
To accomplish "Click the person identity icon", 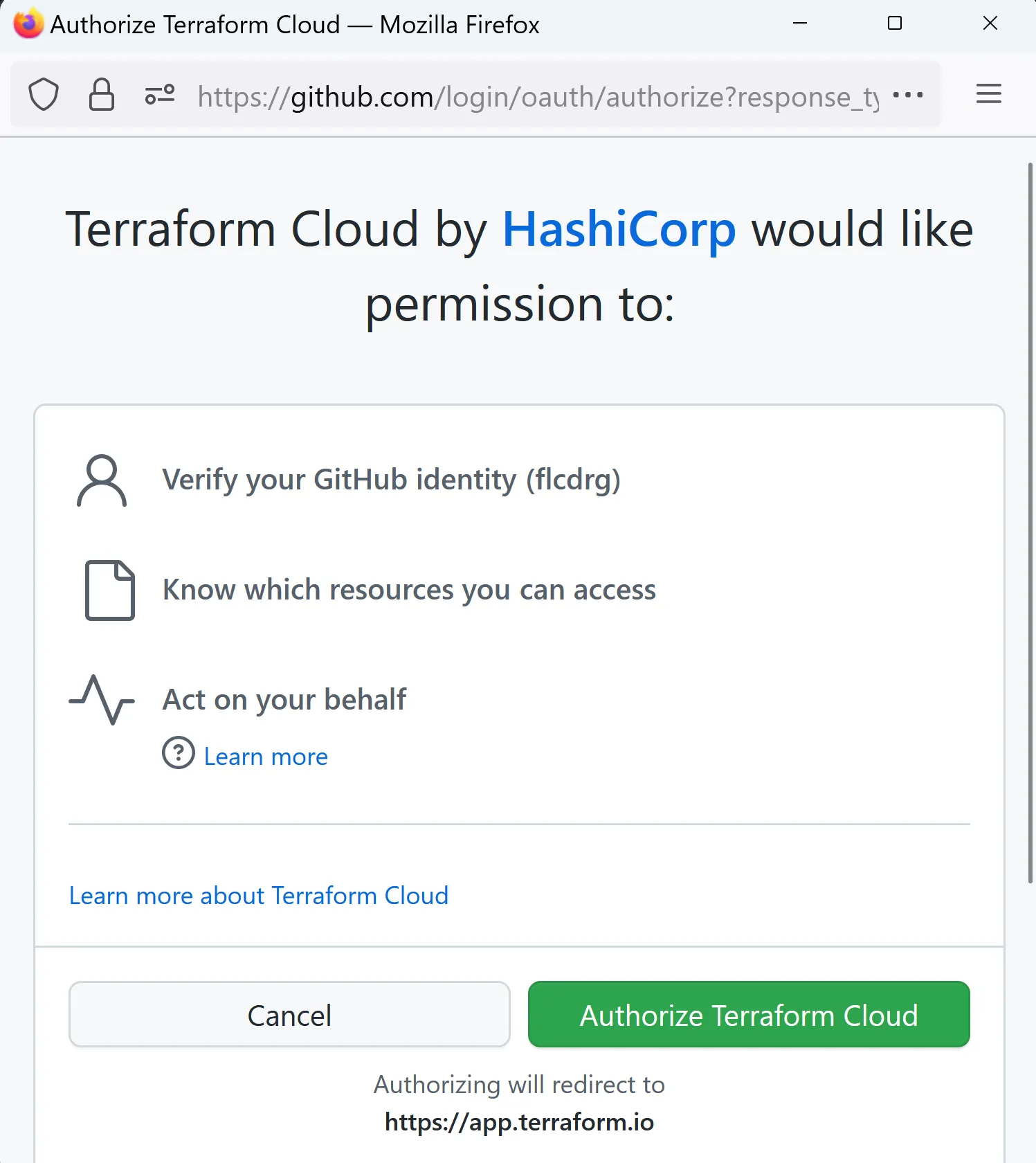I will coord(102,480).
